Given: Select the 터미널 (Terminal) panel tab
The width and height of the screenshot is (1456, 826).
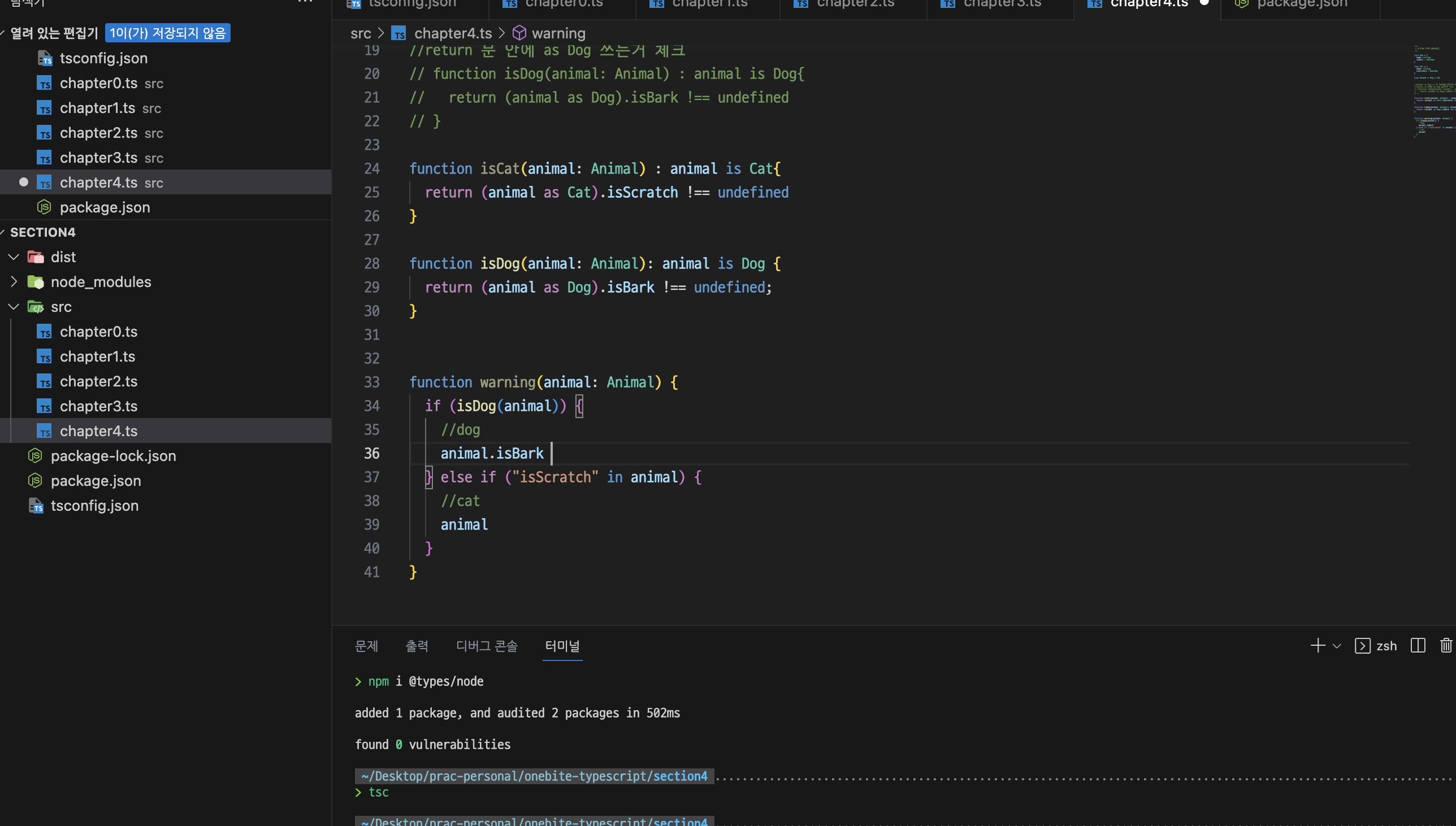Looking at the screenshot, I should coord(562,646).
